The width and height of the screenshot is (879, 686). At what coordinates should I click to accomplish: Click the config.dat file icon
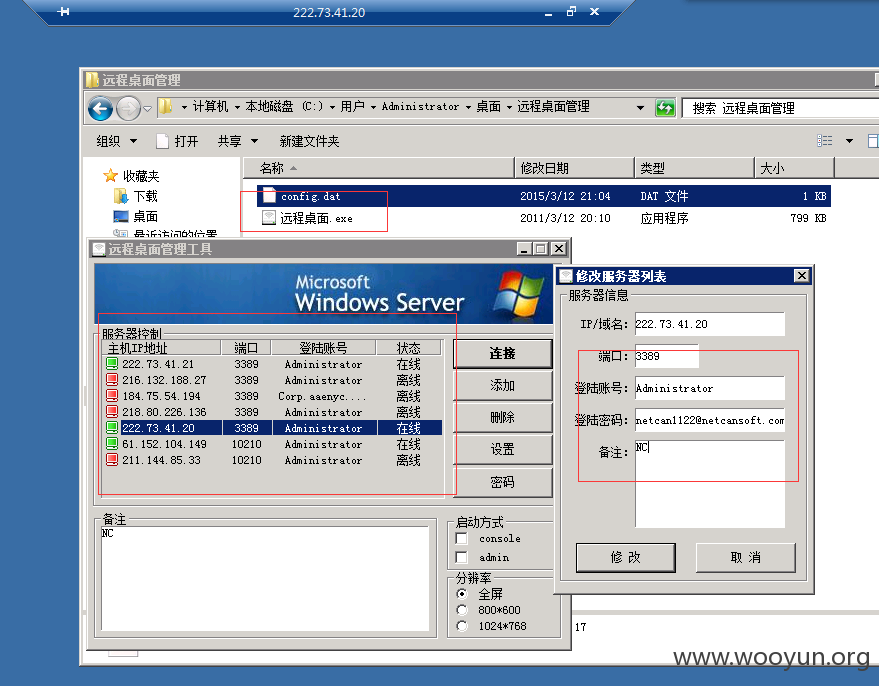[x=270, y=196]
